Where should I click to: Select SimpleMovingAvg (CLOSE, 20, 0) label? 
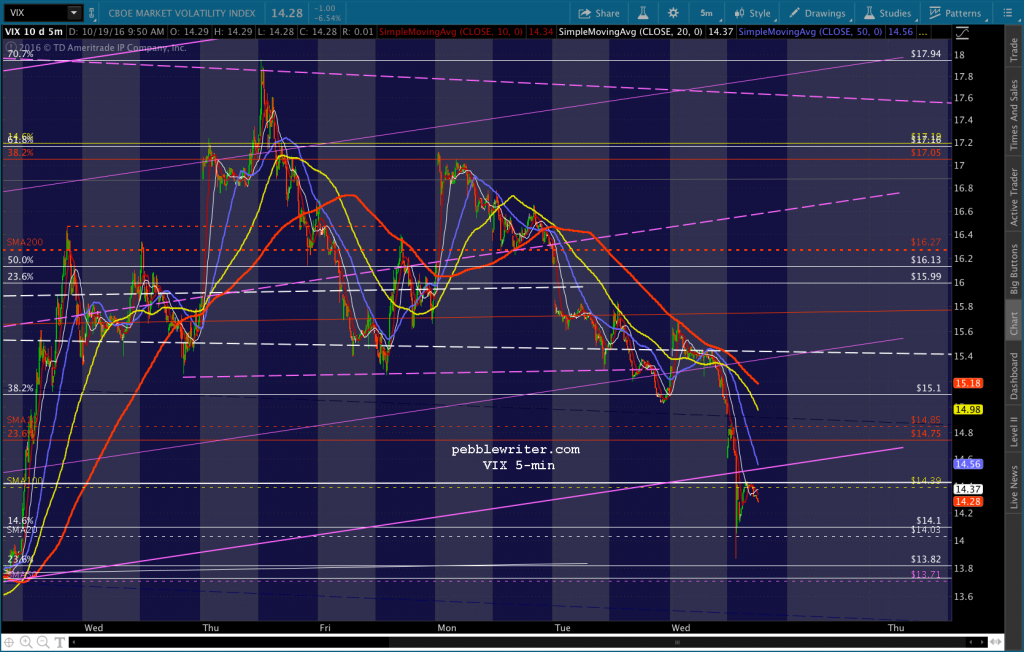coord(631,31)
